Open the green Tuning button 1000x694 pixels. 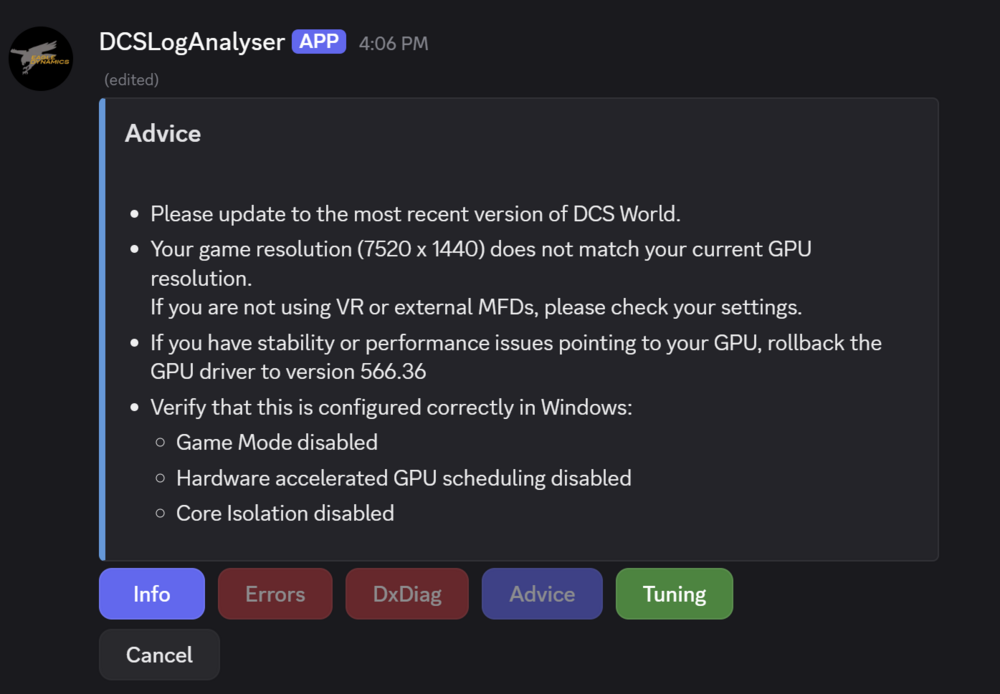(x=674, y=594)
